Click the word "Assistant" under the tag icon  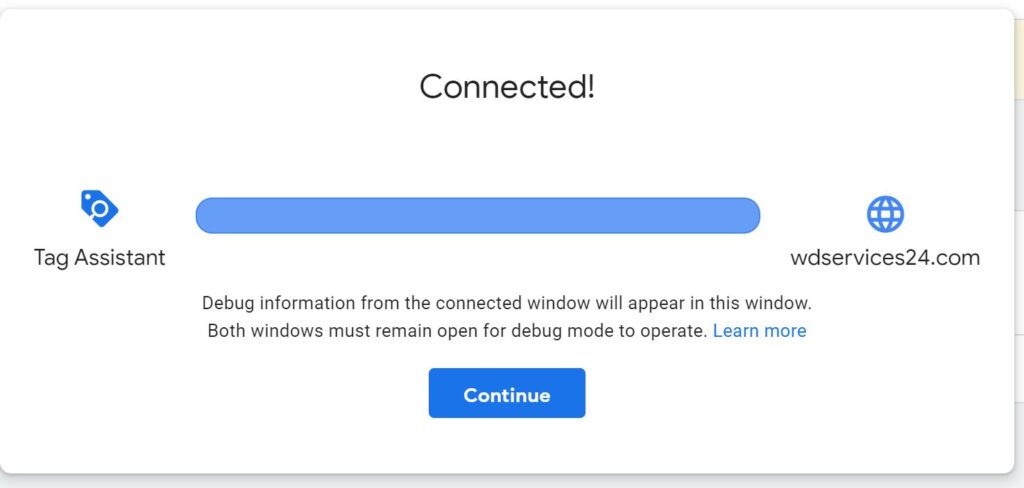(x=120, y=257)
